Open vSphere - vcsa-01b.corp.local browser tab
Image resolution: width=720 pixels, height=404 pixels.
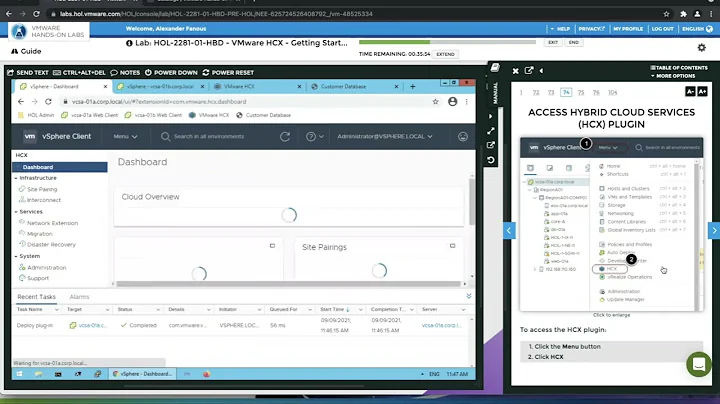pyautogui.click(x=160, y=86)
